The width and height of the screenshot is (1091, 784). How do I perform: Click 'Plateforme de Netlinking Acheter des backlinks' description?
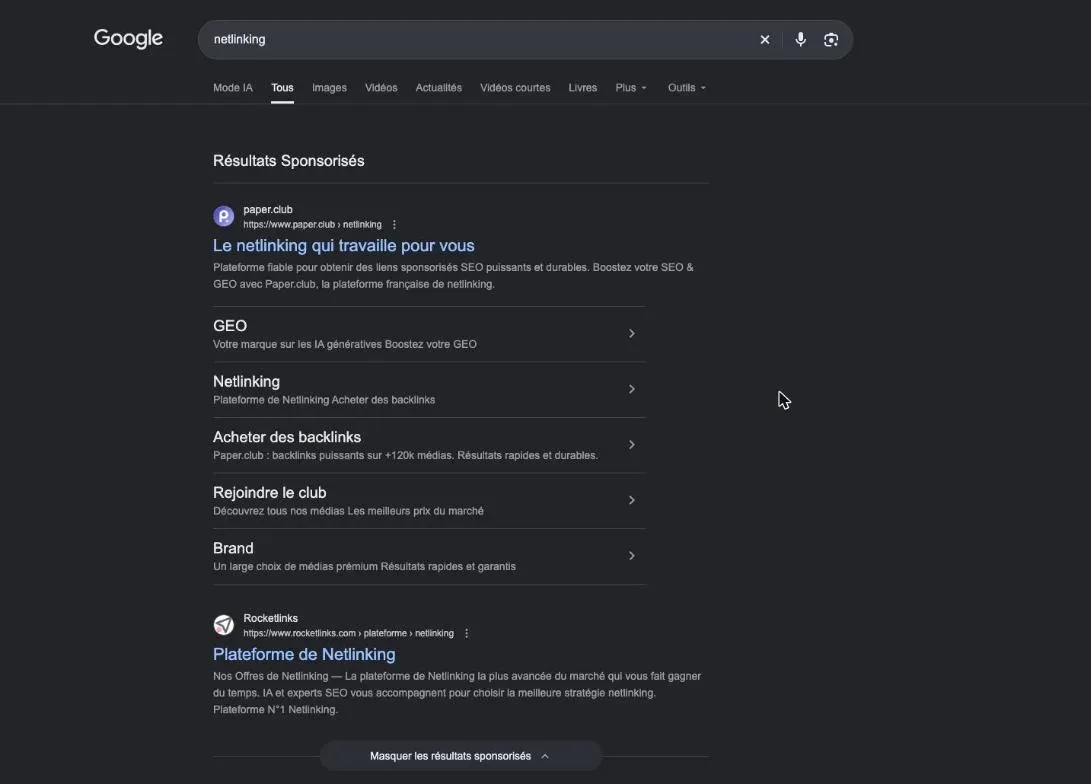point(324,400)
